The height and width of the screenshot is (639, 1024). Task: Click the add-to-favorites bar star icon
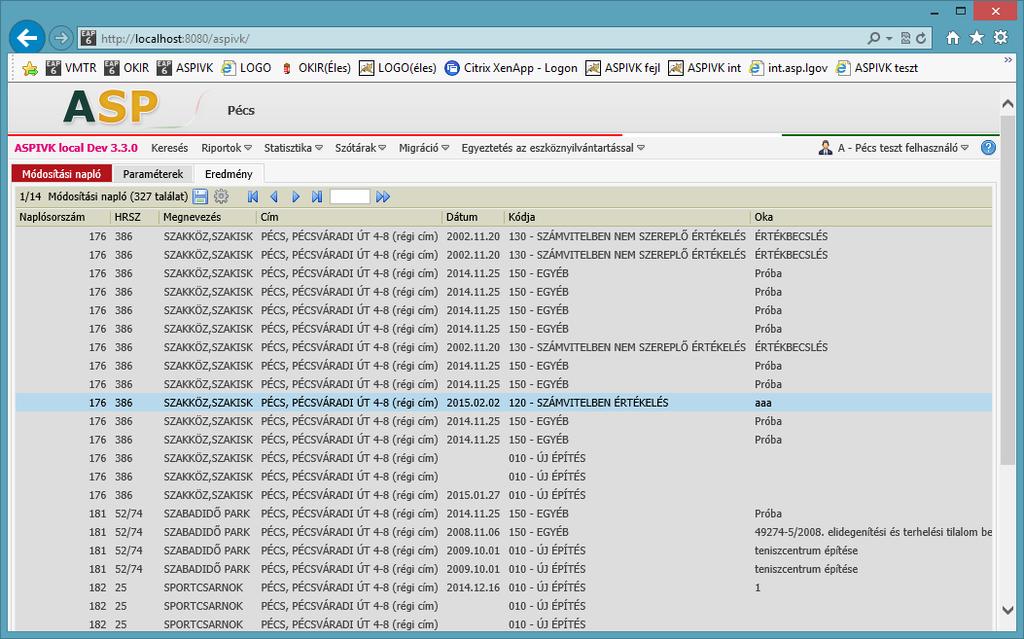pos(29,68)
